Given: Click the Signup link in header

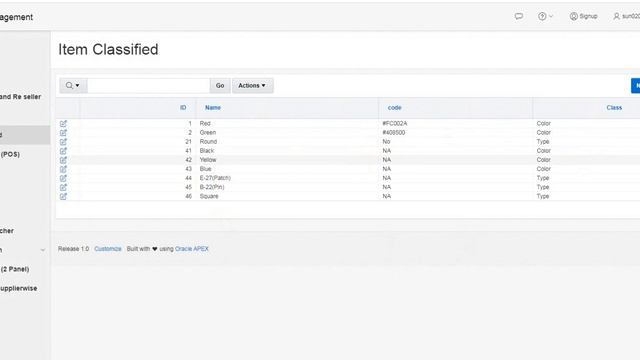Looking at the screenshot, I should click(x=584, y=16).
